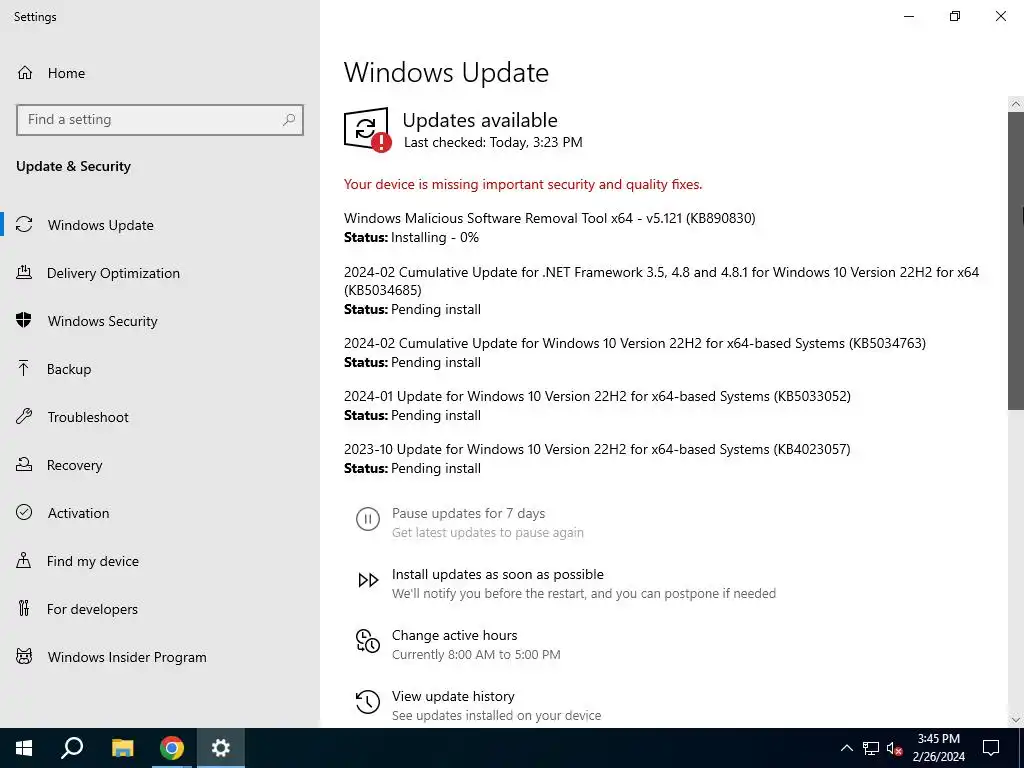Open Troubleshoot settings page

[x=160, y=417]
